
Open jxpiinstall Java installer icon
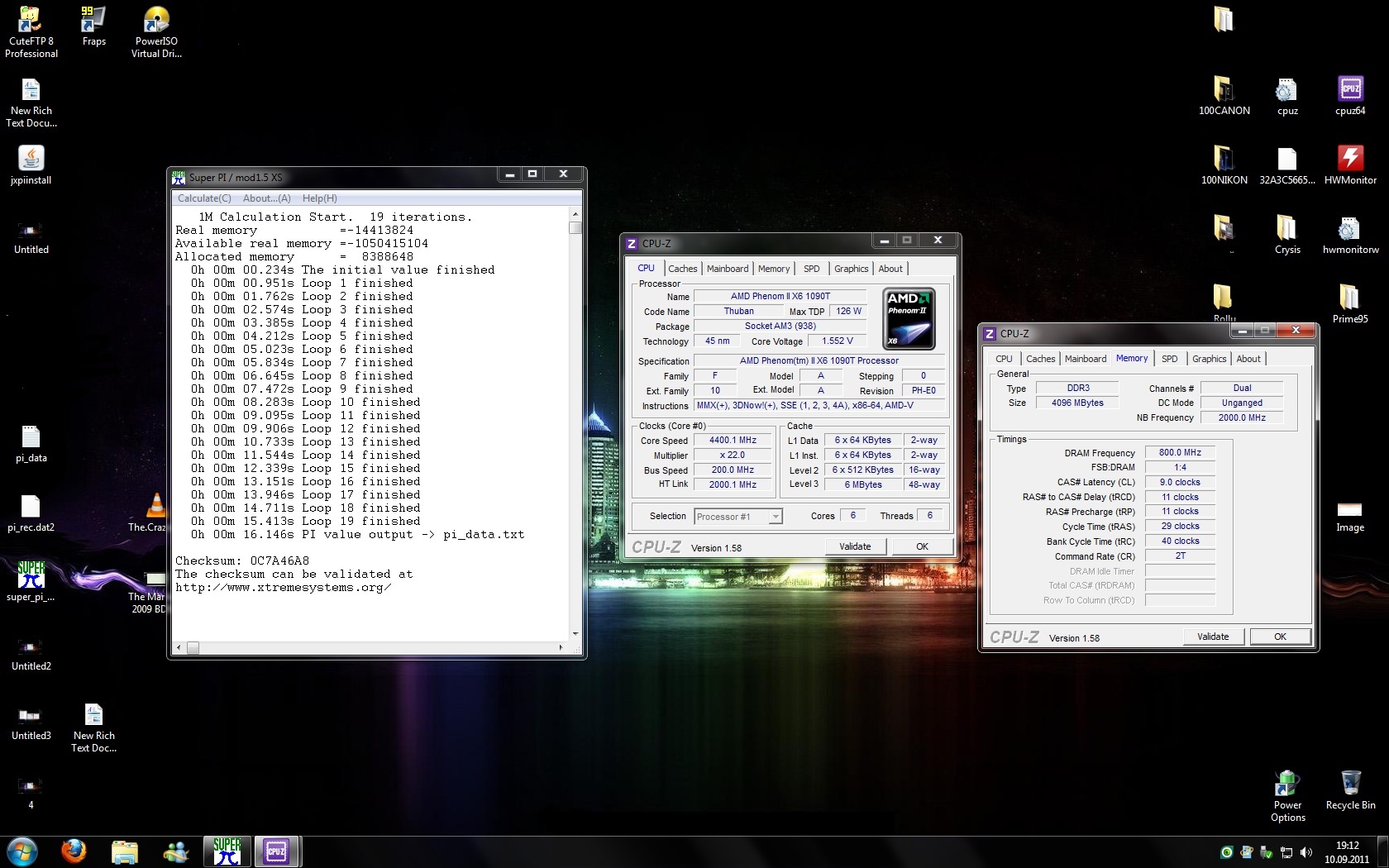click(x=31, y=165)
